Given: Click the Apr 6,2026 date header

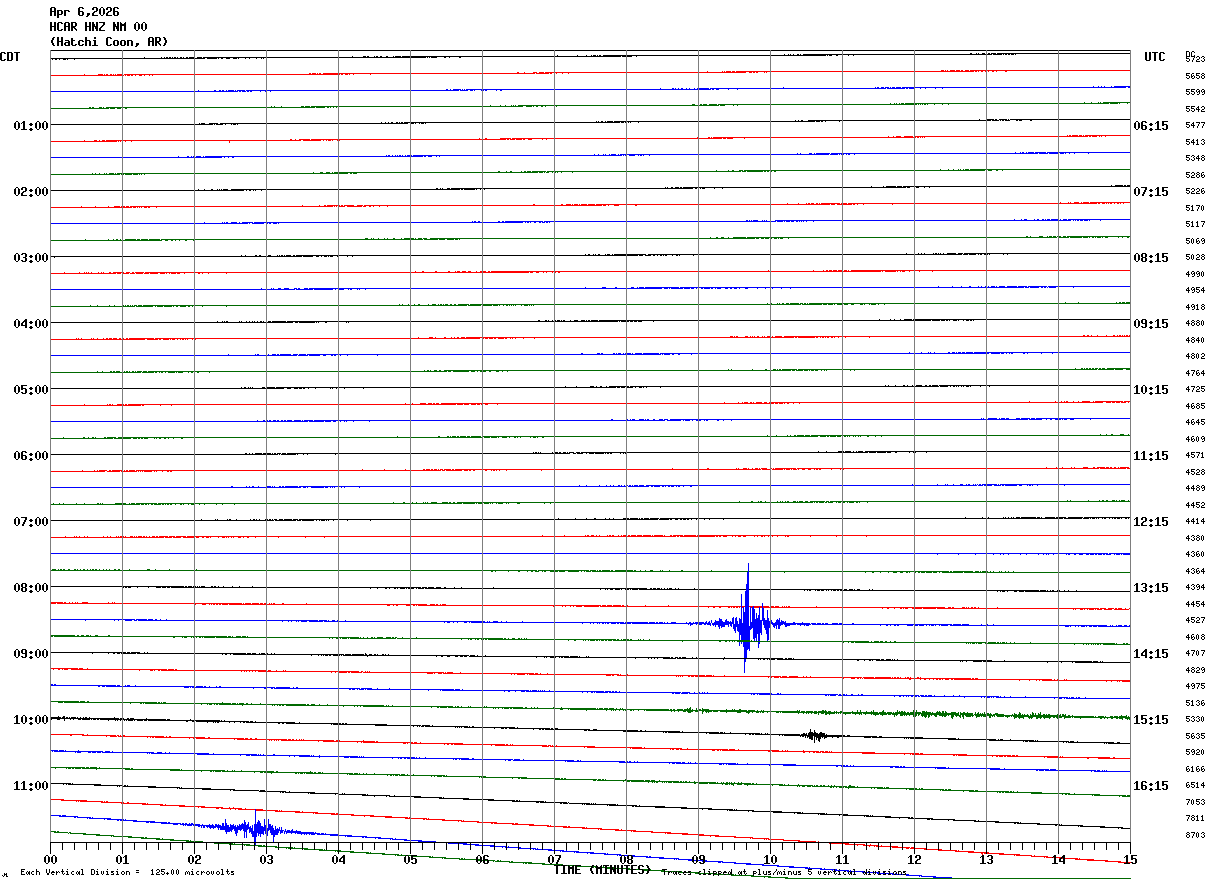Looking at the screenshot, I should click(x=84, y=12).
